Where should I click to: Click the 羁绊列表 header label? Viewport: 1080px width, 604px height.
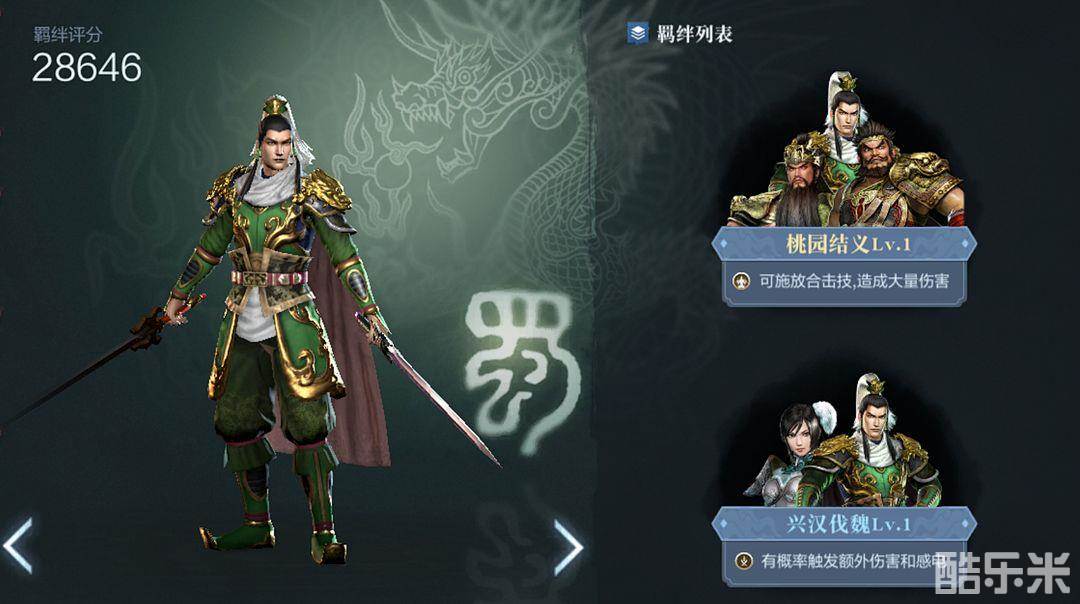[694, 33]
